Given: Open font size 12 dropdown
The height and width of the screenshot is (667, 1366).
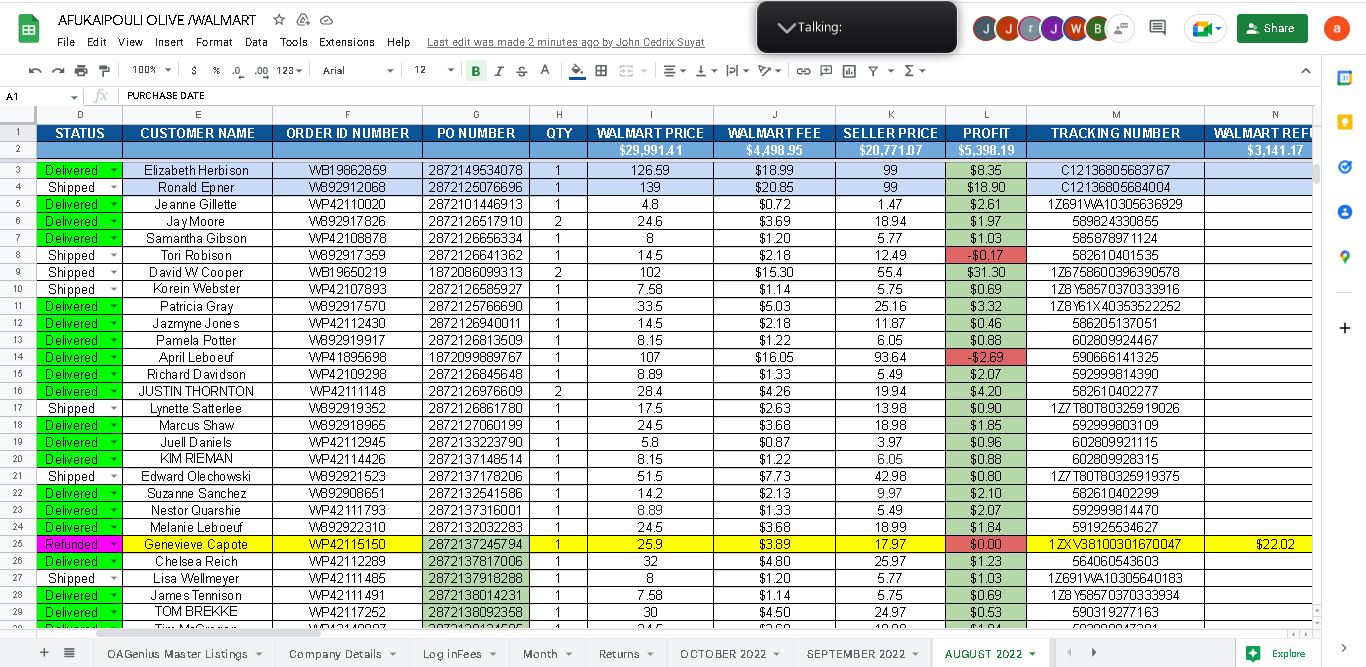Looking at the screenshot, I should tap(434, 71).
